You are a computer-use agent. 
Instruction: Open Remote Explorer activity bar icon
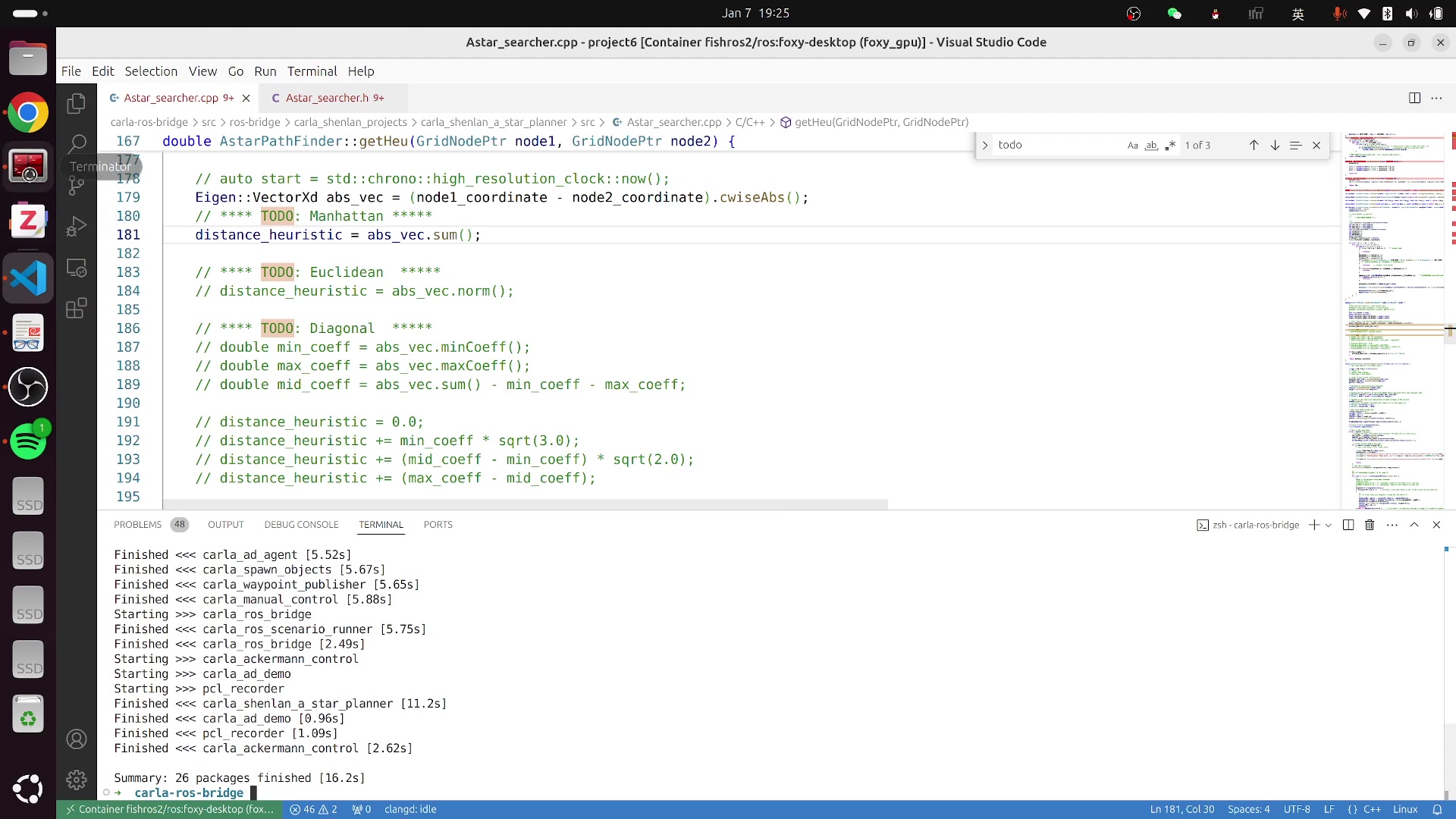coord(76,267)
